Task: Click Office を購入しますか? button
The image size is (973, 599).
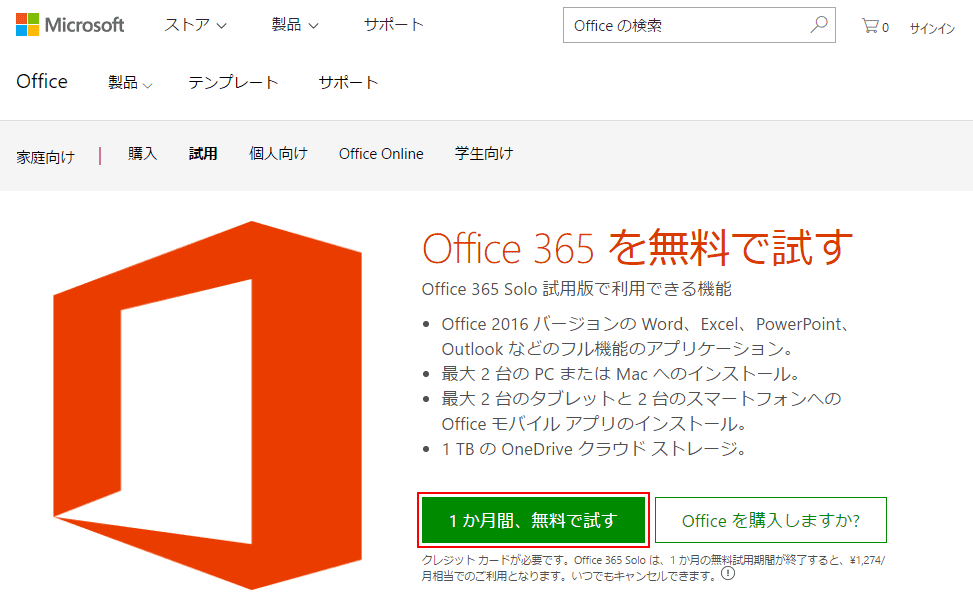Action: coord(771,520)
